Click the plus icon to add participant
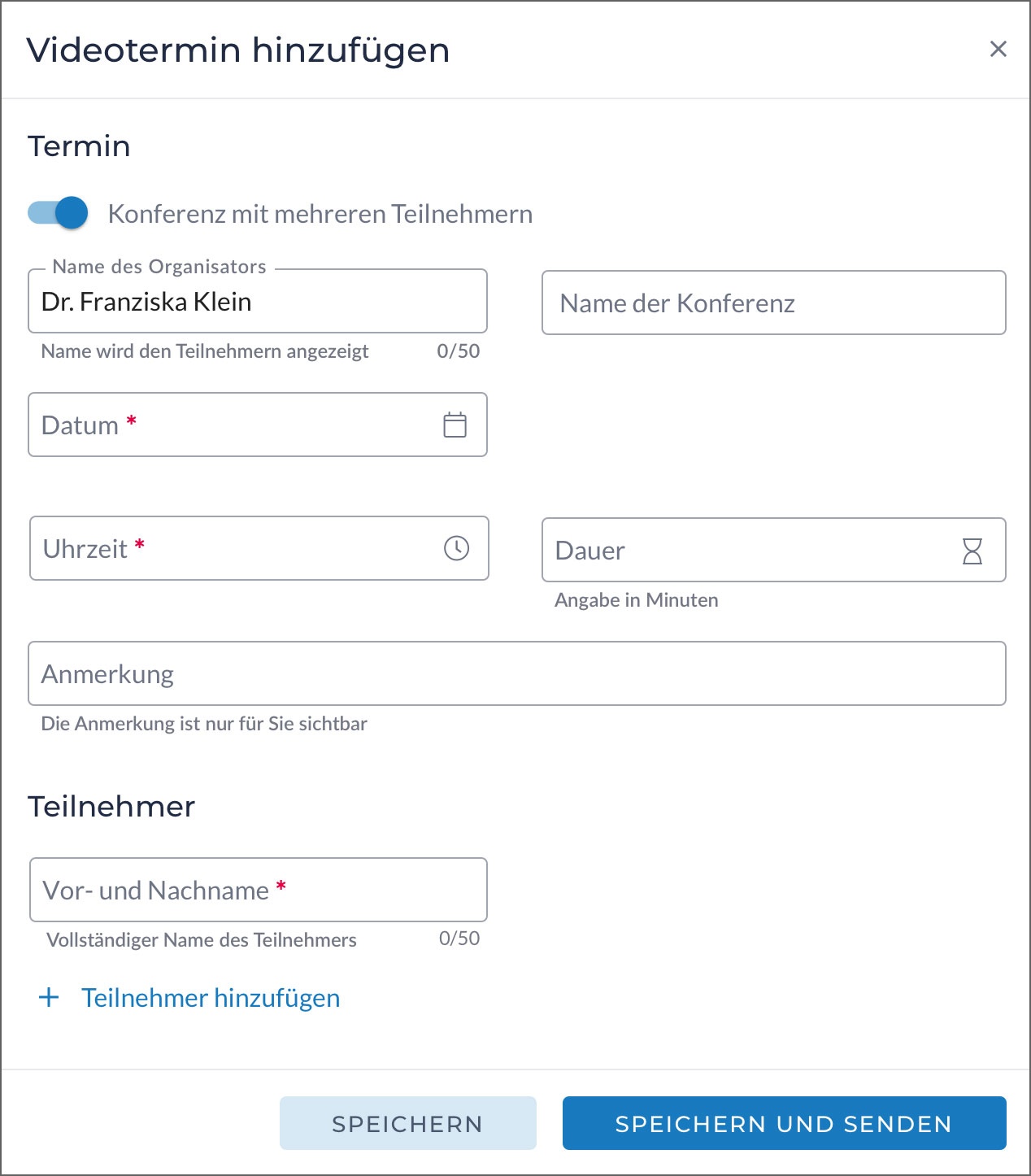Screen dimensions: 1031x1176 pos(49,997)
